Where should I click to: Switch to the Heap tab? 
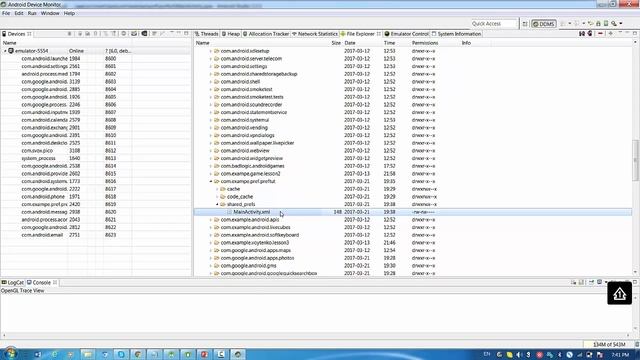click(x=231, y=34)
